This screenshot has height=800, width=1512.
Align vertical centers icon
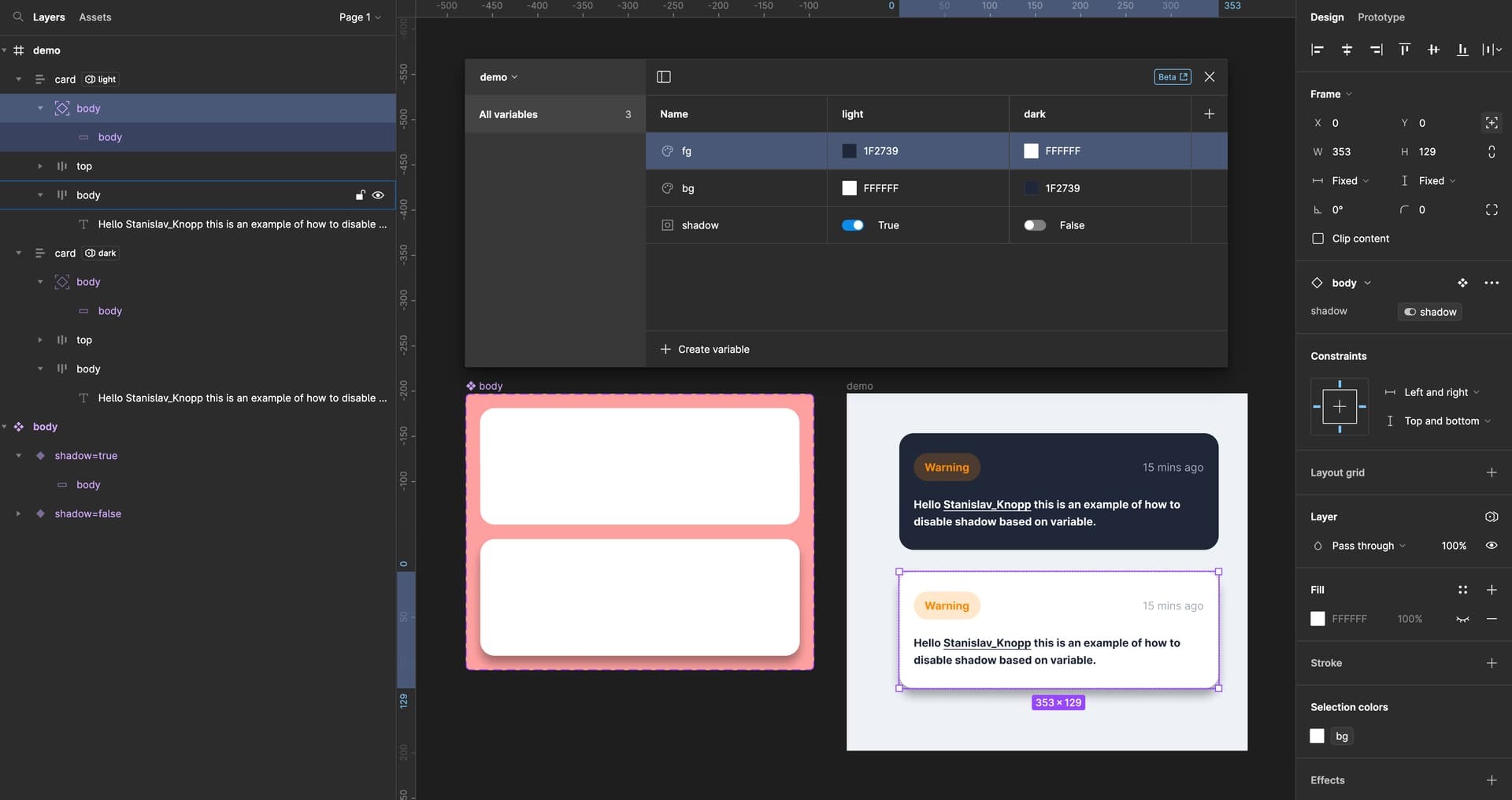1433,50
